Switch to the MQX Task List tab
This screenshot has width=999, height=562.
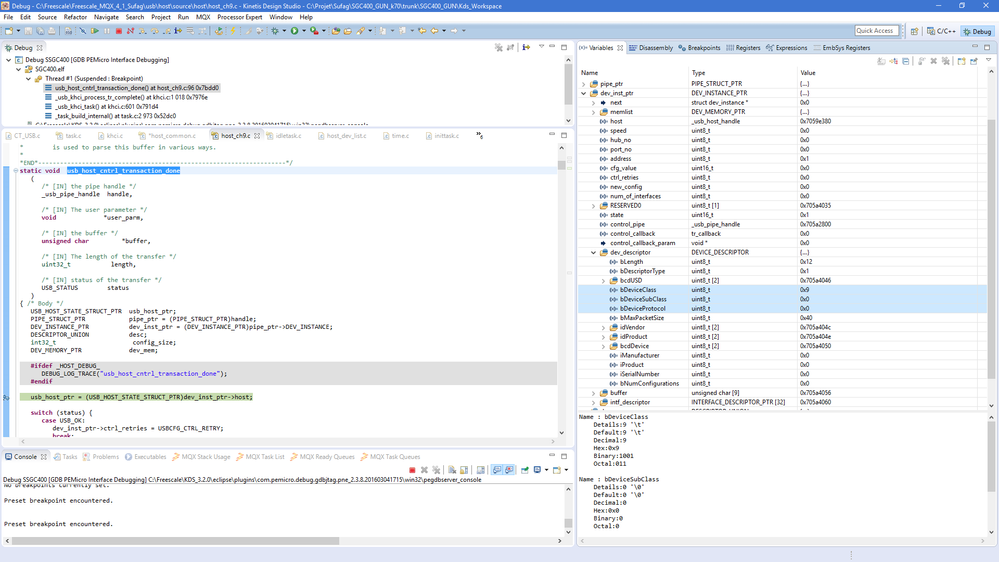coord(260,457)
